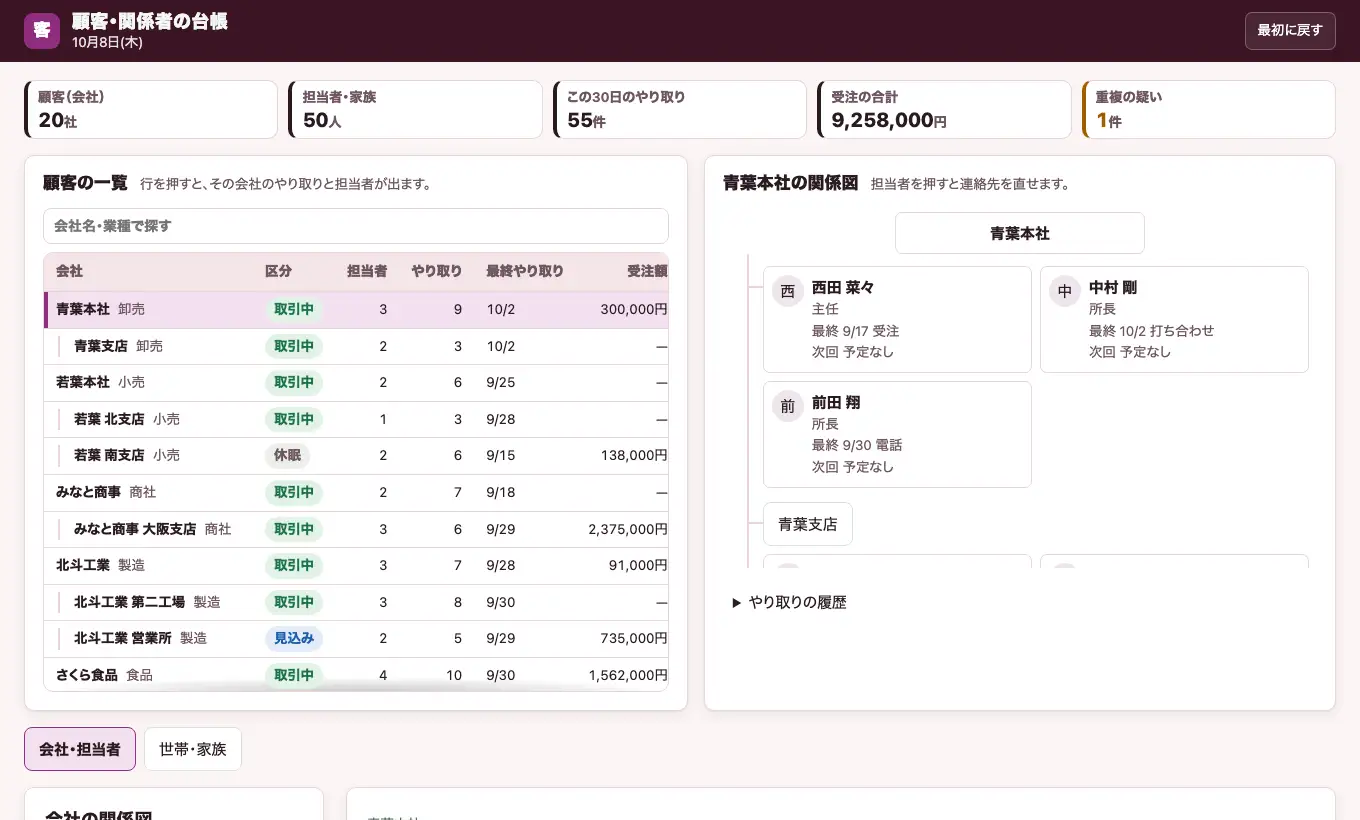The image size is (1360, 820).
Task: Open the 前田 翔 contact card
Action: click(x=897, y=434)
